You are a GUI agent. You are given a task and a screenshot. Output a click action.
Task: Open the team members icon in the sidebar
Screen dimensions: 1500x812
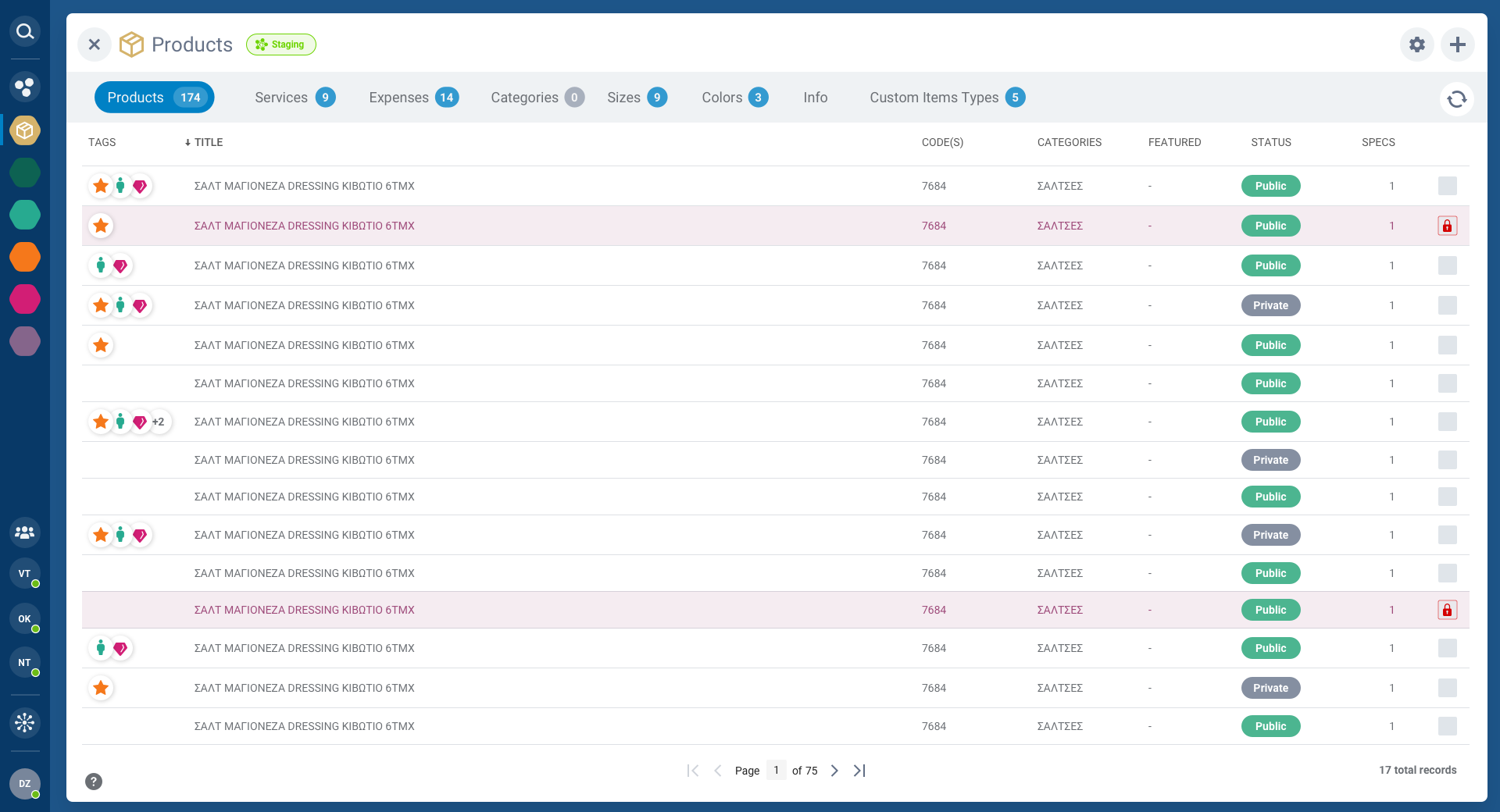click(24, 532)
